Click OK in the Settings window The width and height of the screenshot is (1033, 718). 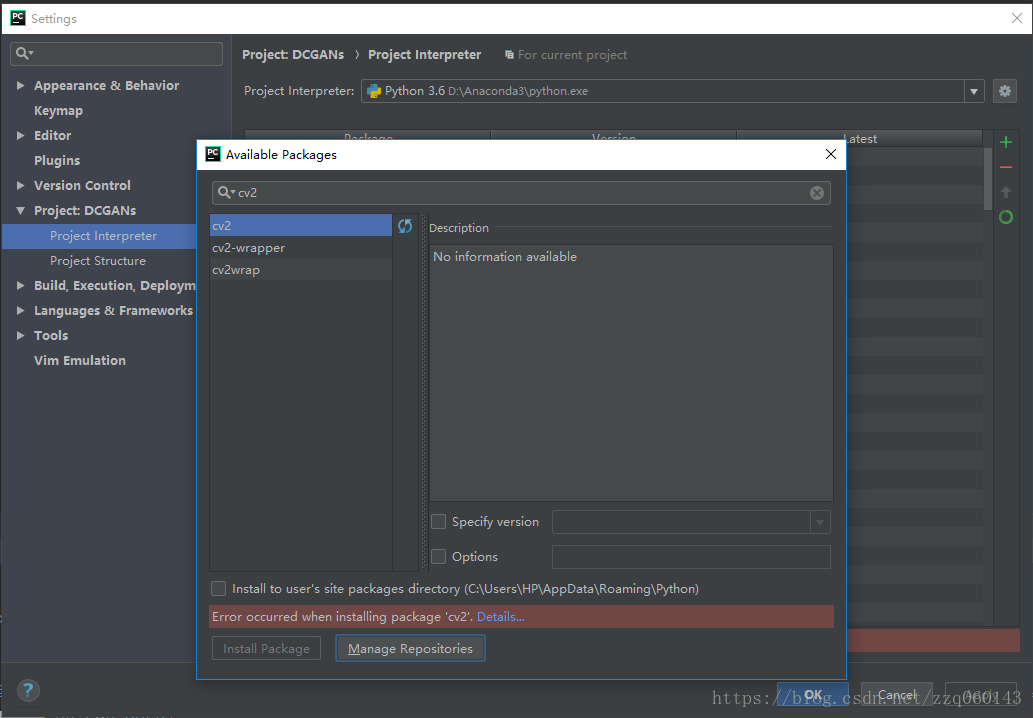point(813,695)
